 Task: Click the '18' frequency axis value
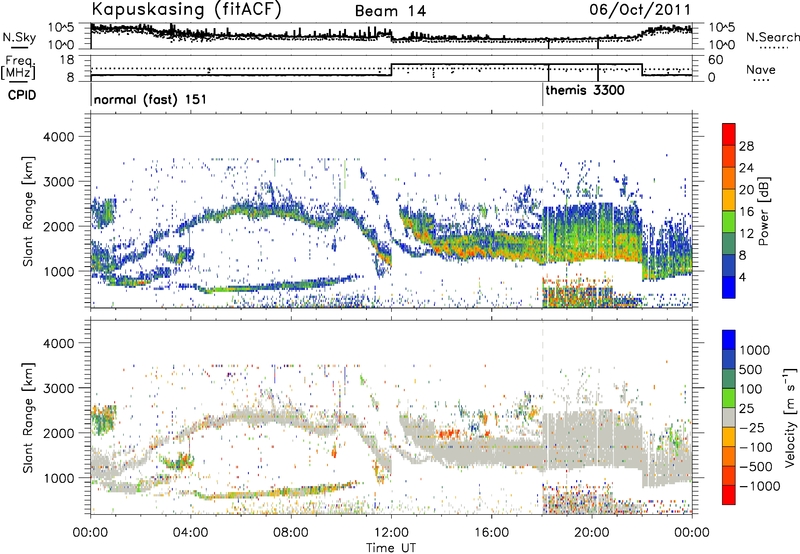click(x=67, y=59)
